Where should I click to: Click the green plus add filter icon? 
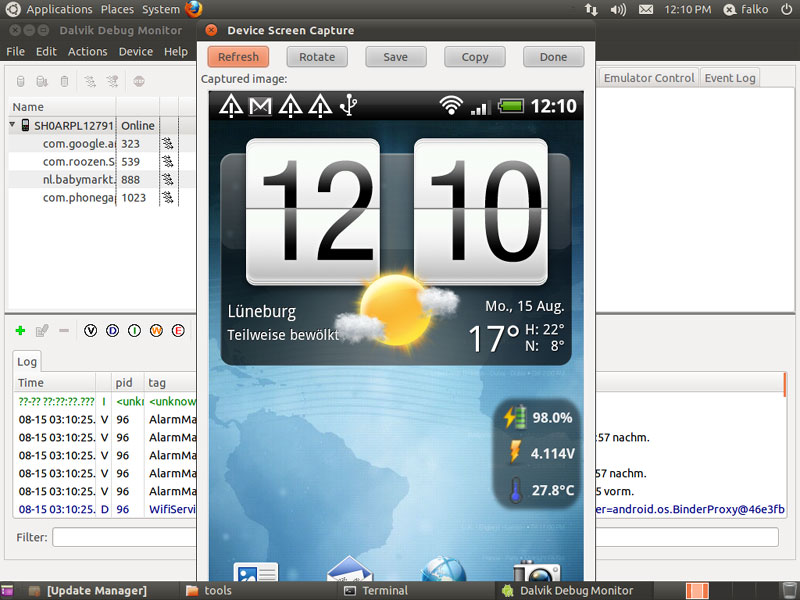21,330
